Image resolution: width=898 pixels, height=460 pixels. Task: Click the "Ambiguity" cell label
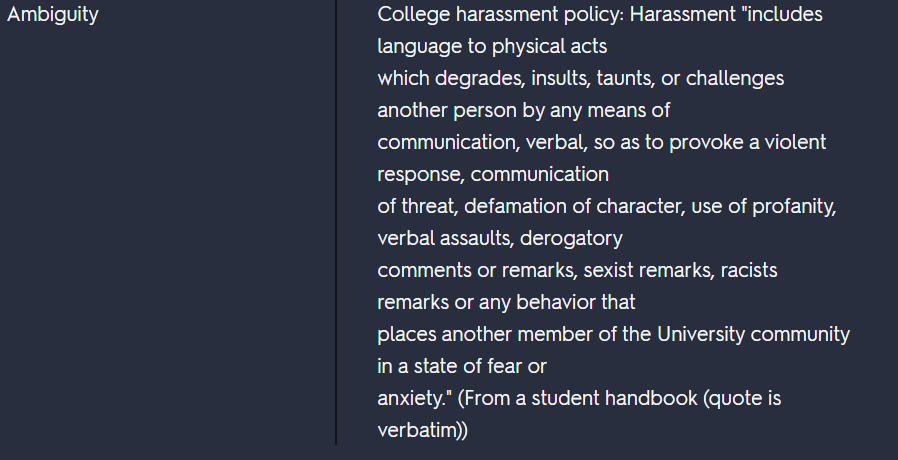click(53, 15)
